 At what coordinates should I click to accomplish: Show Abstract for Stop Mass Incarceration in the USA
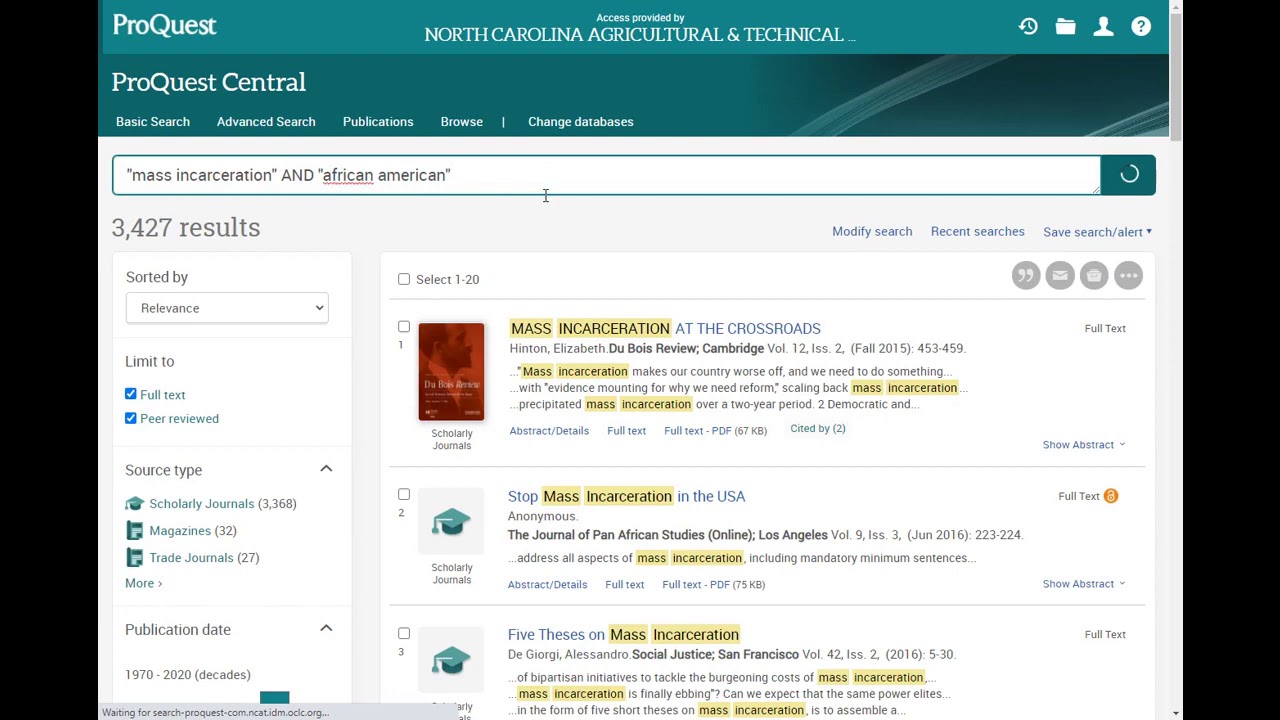click(x=1083, y=584)
